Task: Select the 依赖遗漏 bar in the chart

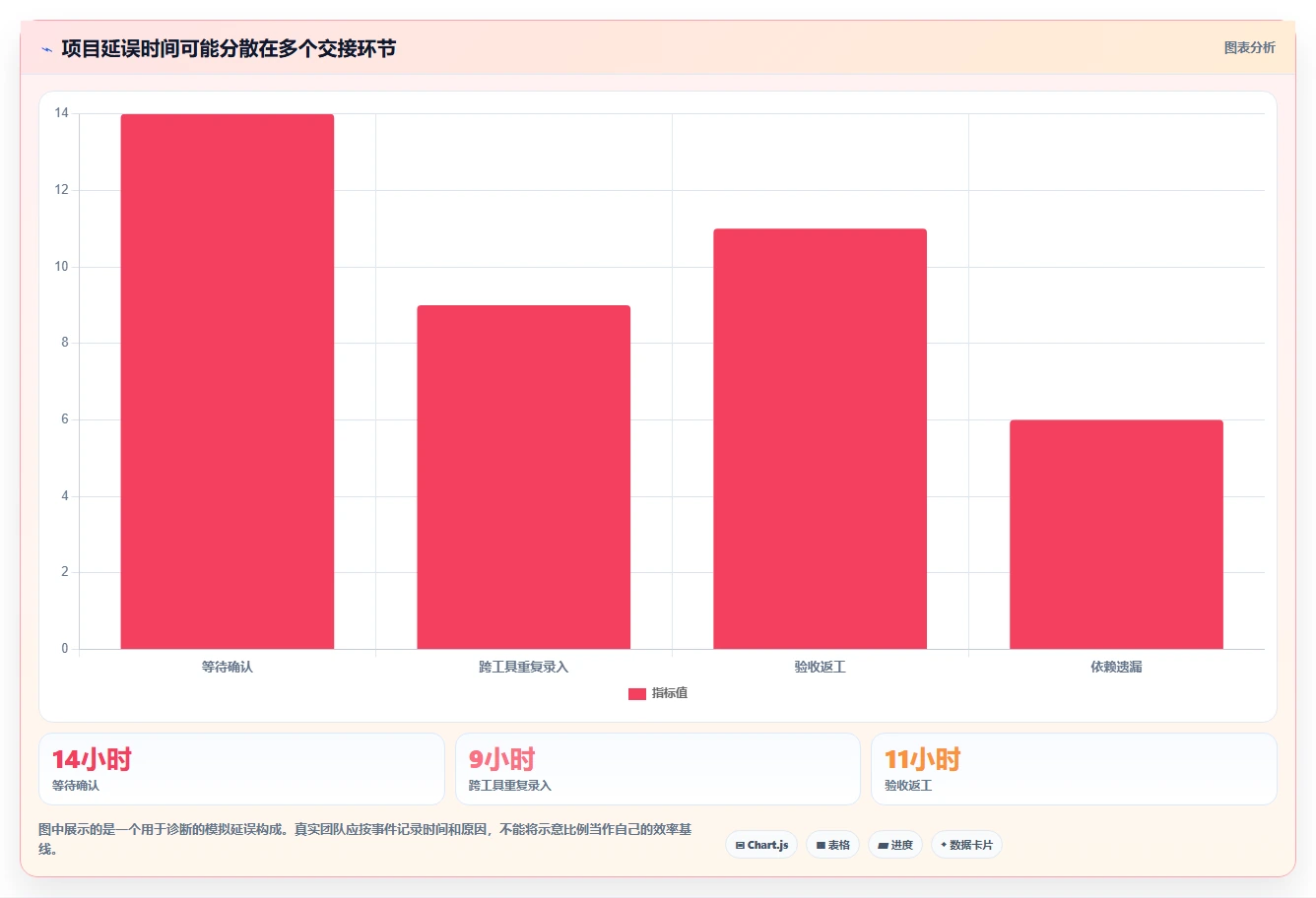Action: click(x=1116, y=535)
